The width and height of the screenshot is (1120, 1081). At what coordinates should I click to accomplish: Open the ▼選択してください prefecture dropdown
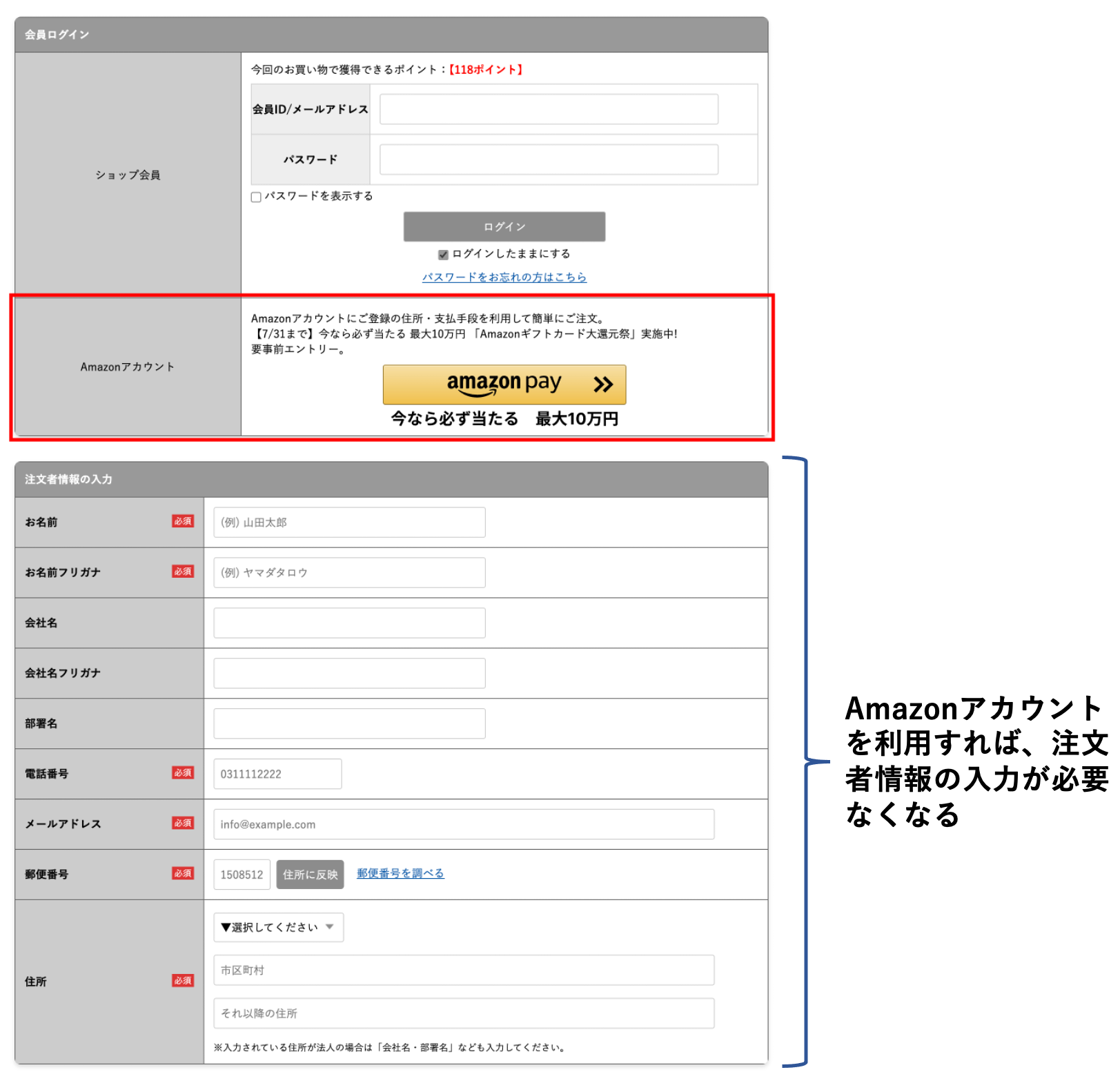278,927
